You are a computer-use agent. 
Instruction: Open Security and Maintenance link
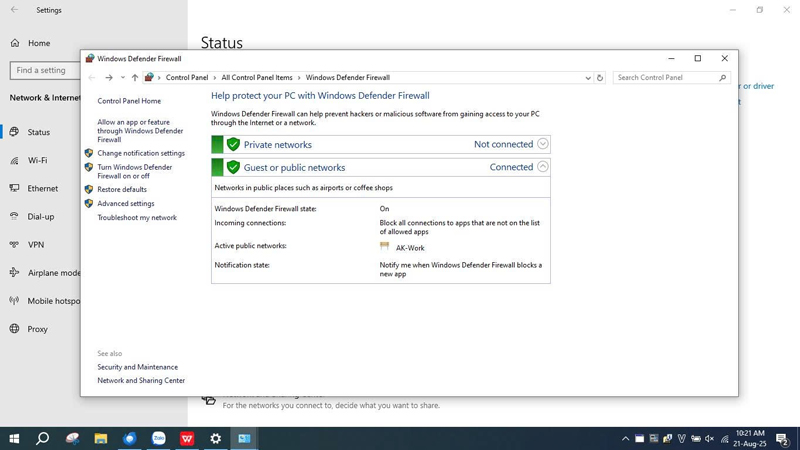coord(138,367)
